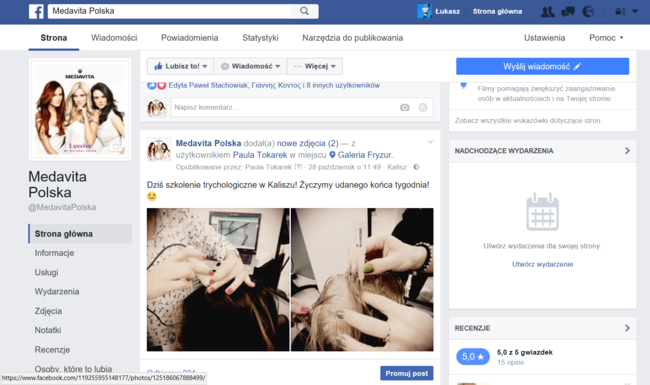The image size is (650, 385).
Task: Click the Galeria Fryzur location pin icon
Action: (x=332, y=155)
